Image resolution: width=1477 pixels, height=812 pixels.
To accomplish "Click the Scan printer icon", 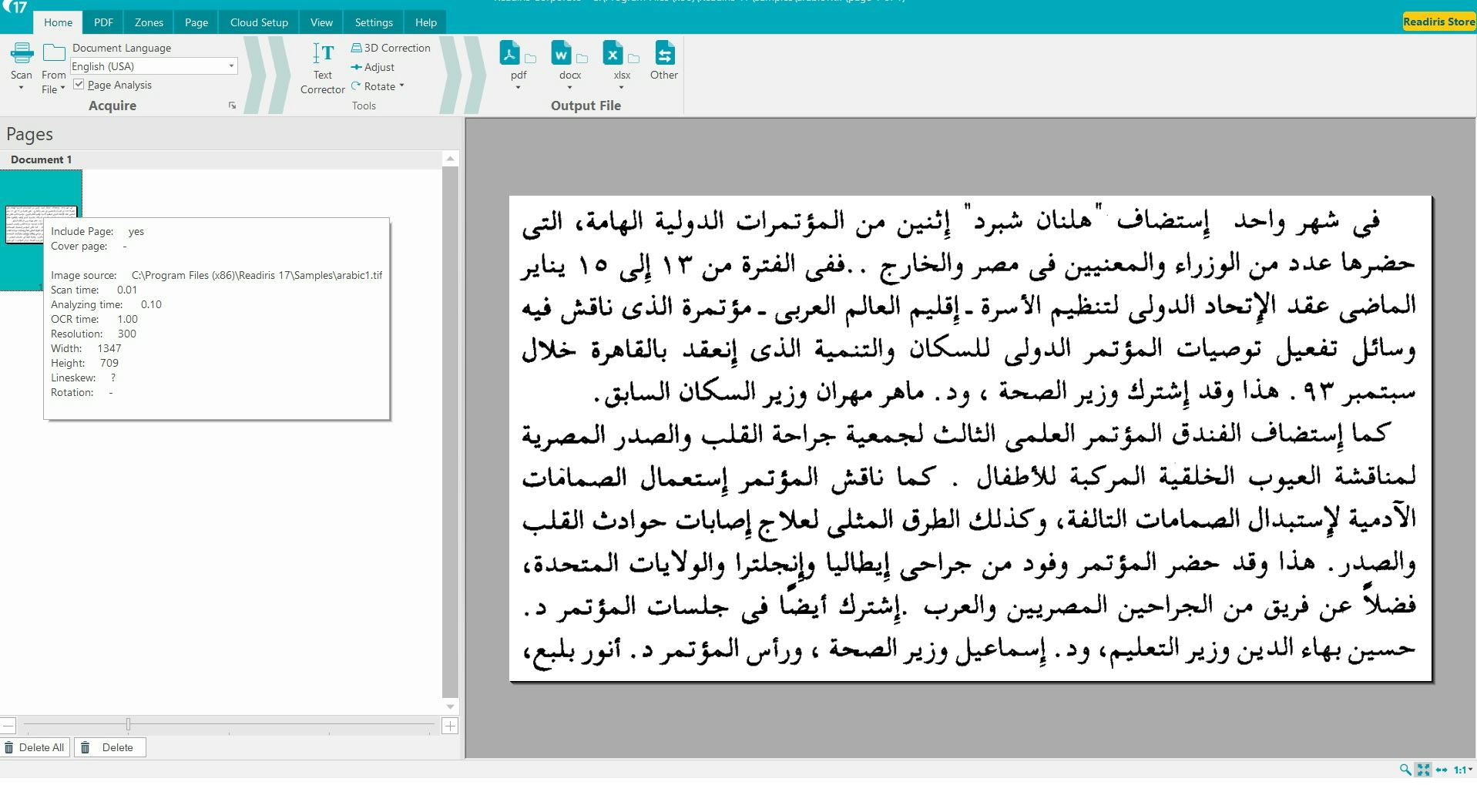I will pyautogui.click(x=22, y=53).
